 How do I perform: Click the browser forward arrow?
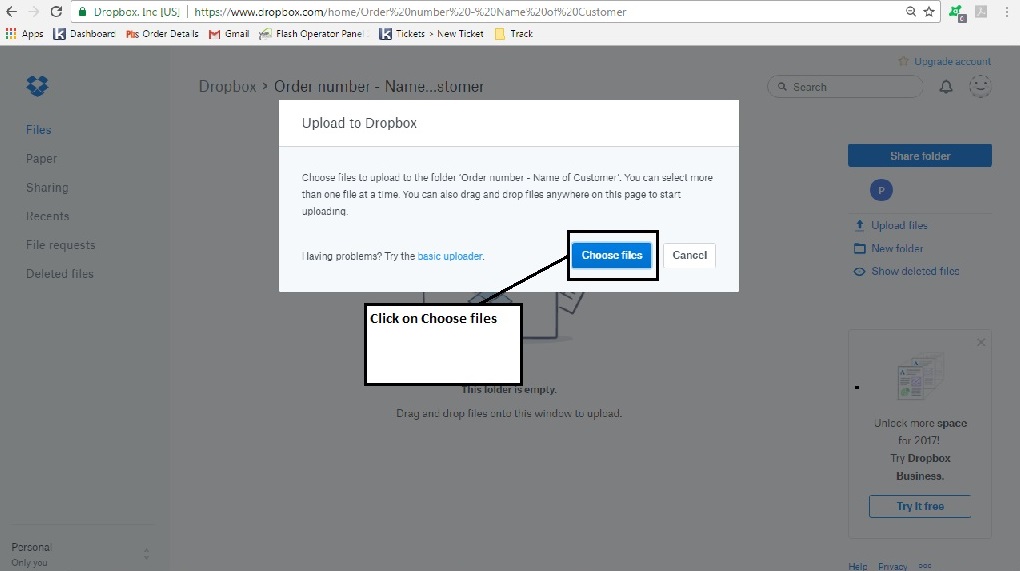33,12
